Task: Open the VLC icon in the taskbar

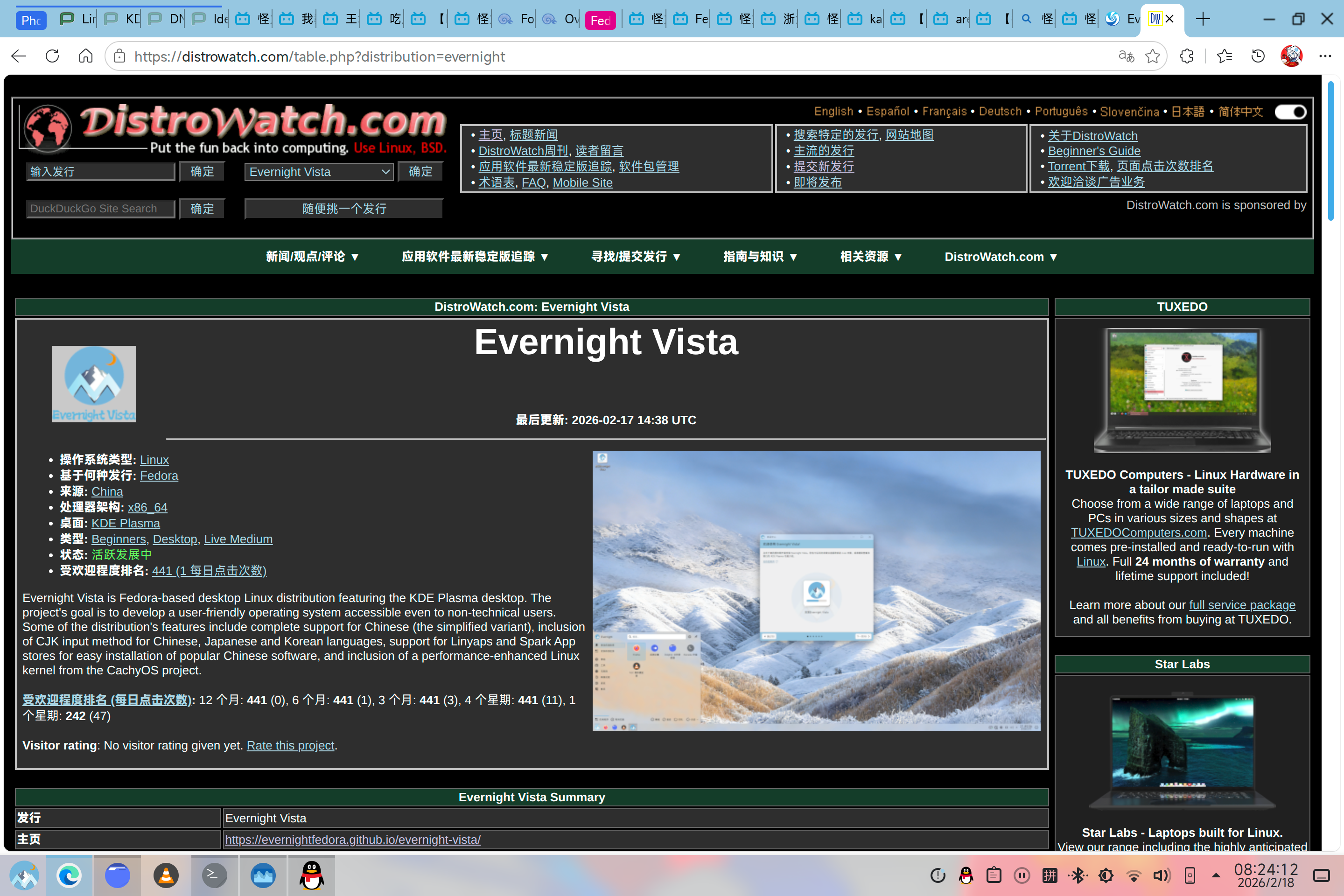Action: point(166,875)
